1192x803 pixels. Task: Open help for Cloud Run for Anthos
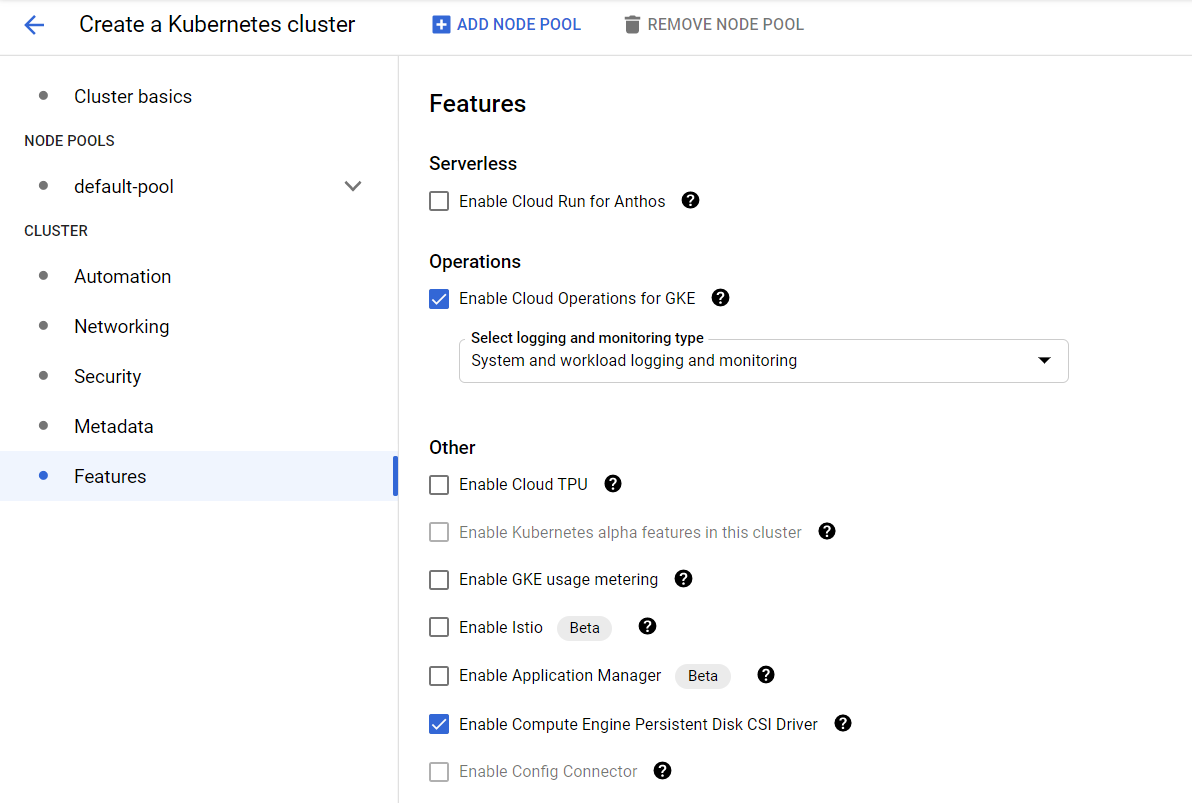[x=690, y=200]
